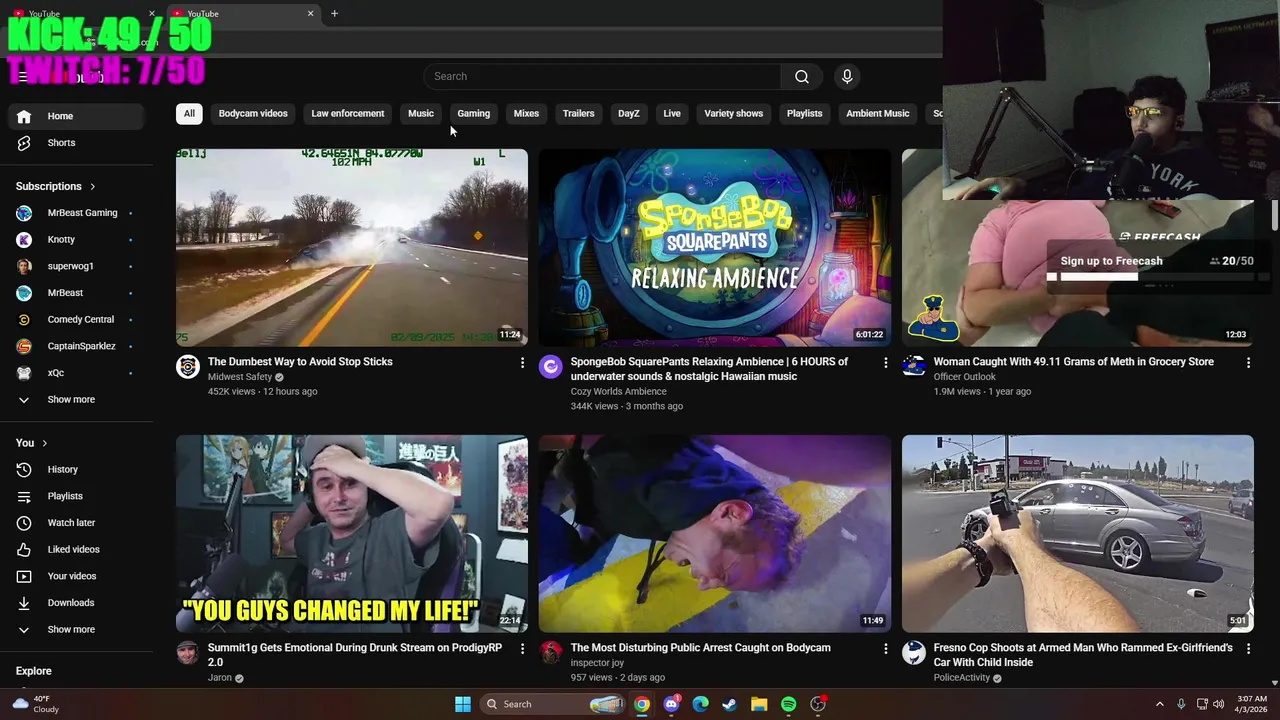Select the Variety shows chip

tap(734, 114)
